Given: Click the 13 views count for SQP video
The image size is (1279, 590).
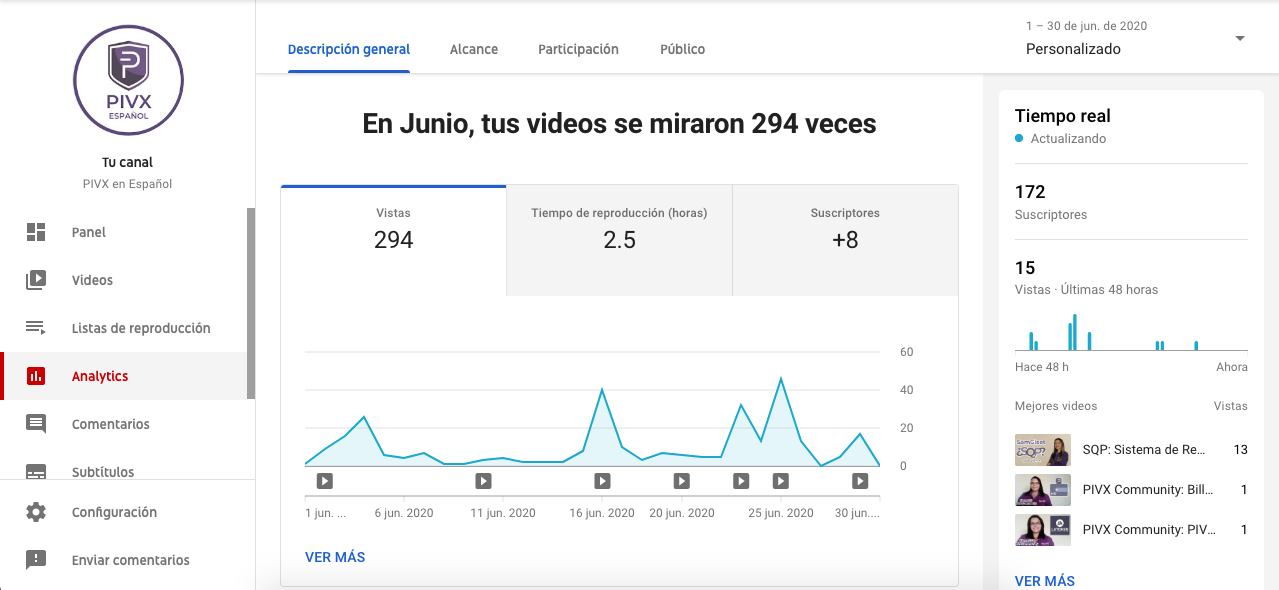Looking at the screenshot, I should 1240,450.
